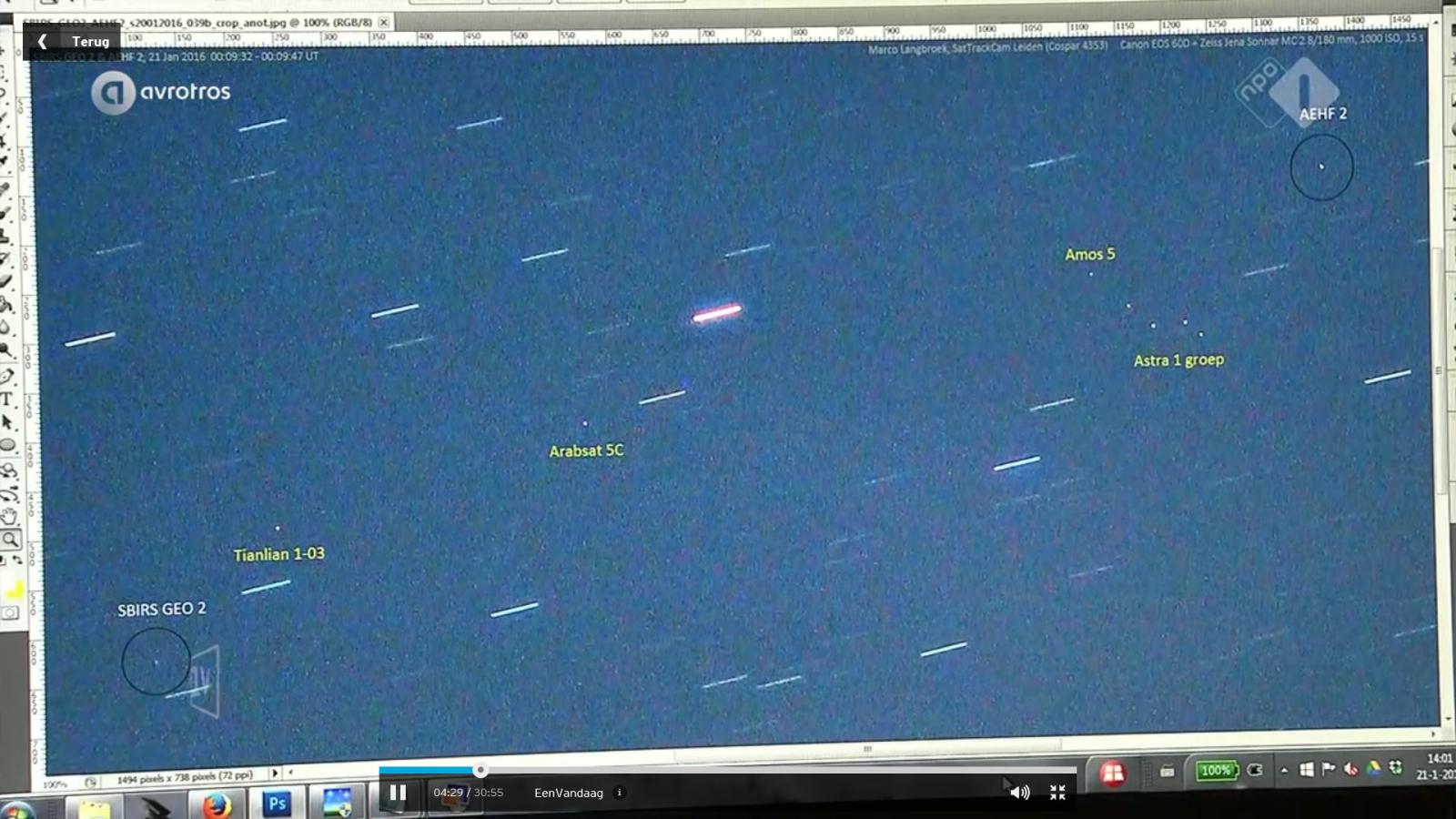Image resolution: width=1456 pixels, height=819 pixels.
Task: Open the yellow Sticky Notes taskbar icon
Action: [x=94, y=809]
